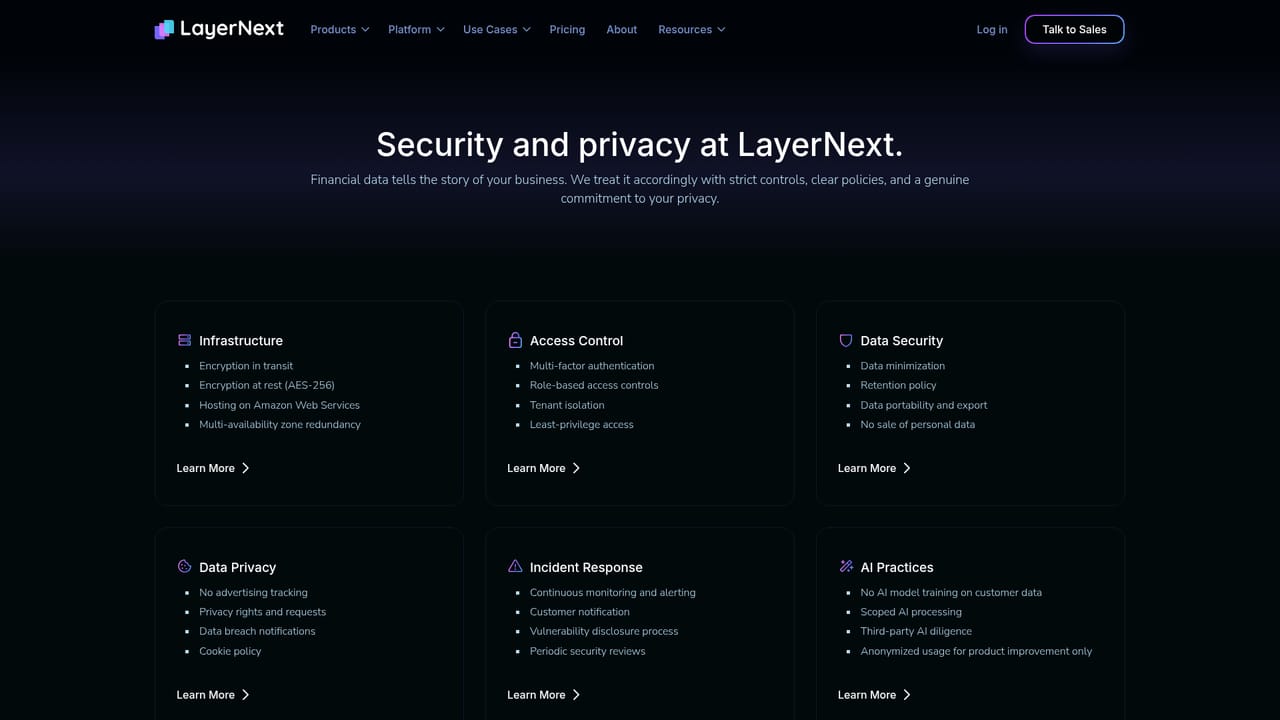The width and height of the screenshot is (1280, 720).
Task: Click 'Encryption at rest (AES-256)' item
Action: 267,385
